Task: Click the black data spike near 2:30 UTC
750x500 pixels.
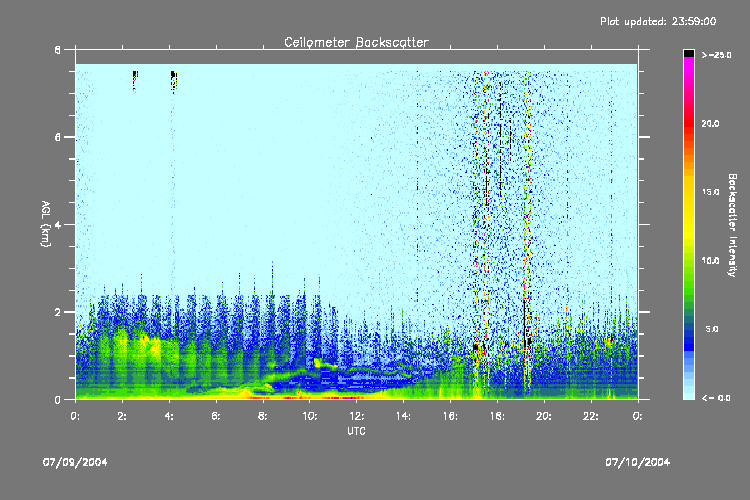Action: (135, 81)
